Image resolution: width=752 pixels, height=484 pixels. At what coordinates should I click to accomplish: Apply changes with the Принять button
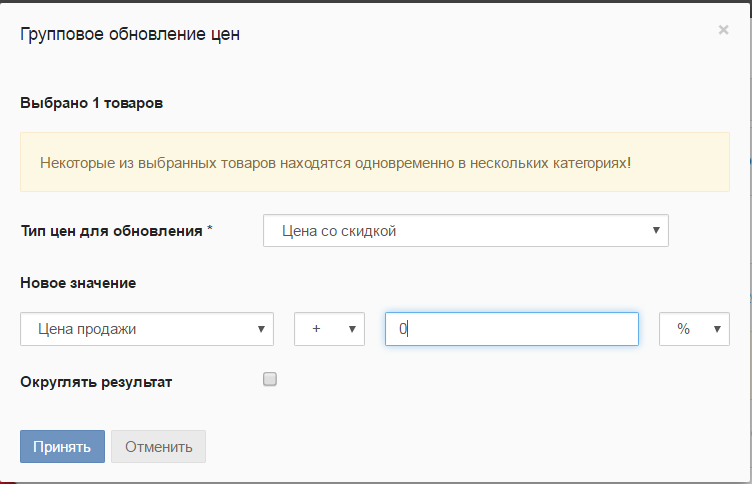62,447
